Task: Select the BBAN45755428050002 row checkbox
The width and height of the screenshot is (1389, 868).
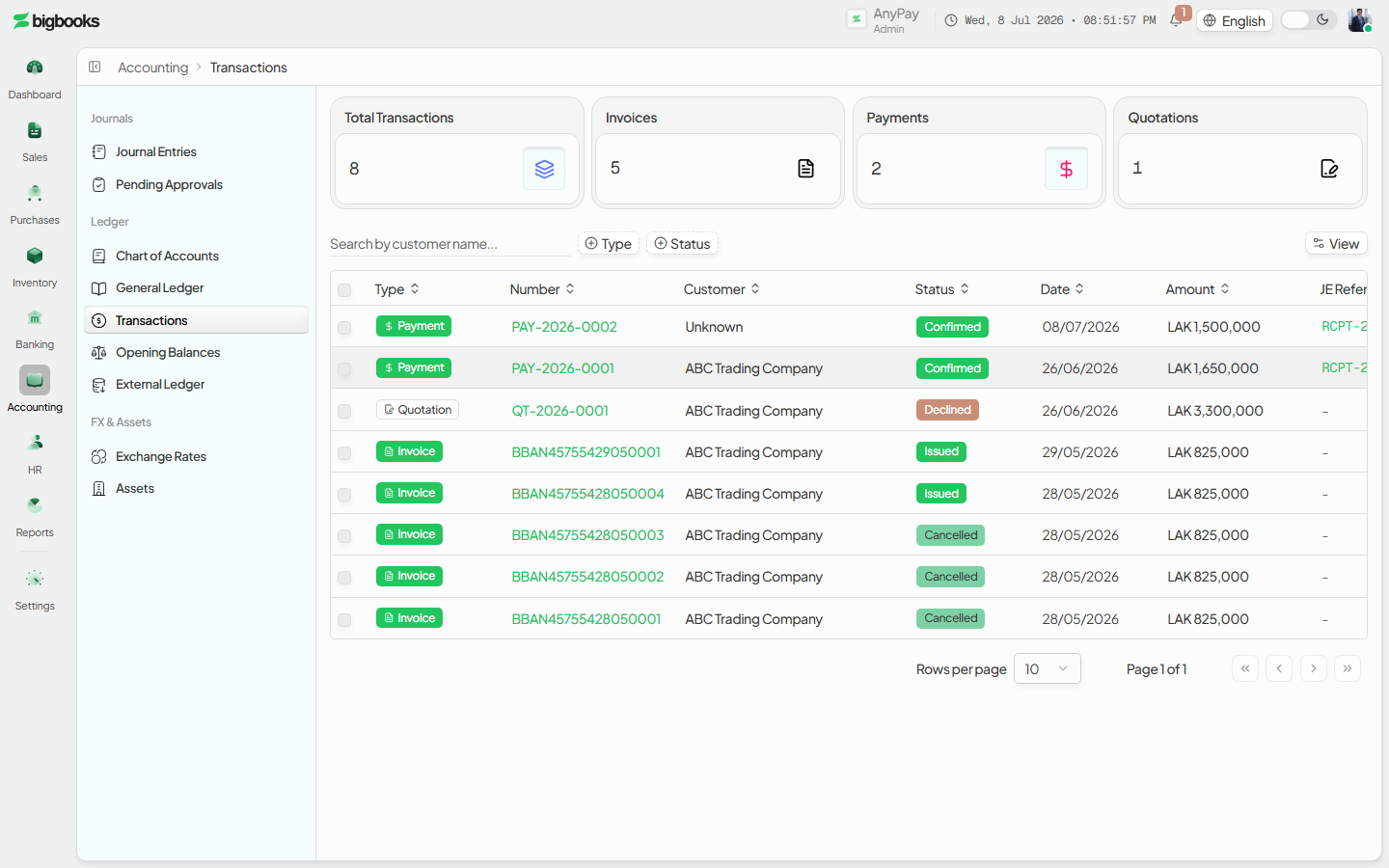Action: [x=344, y=578]
